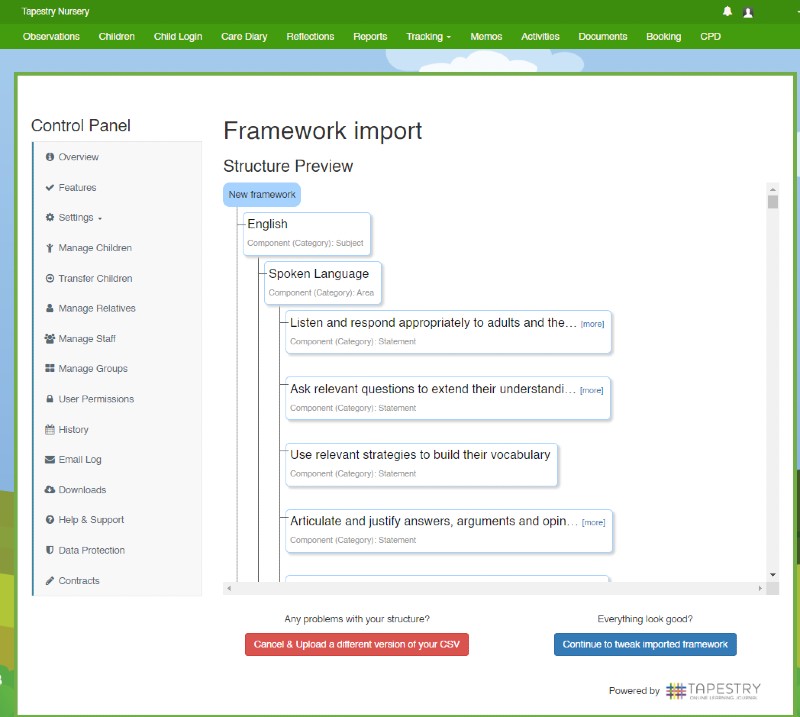The height and width of the screenshot is (717, 800).
Task: Click the vertical scrollbar of structure preview
Action: [772, 380]
